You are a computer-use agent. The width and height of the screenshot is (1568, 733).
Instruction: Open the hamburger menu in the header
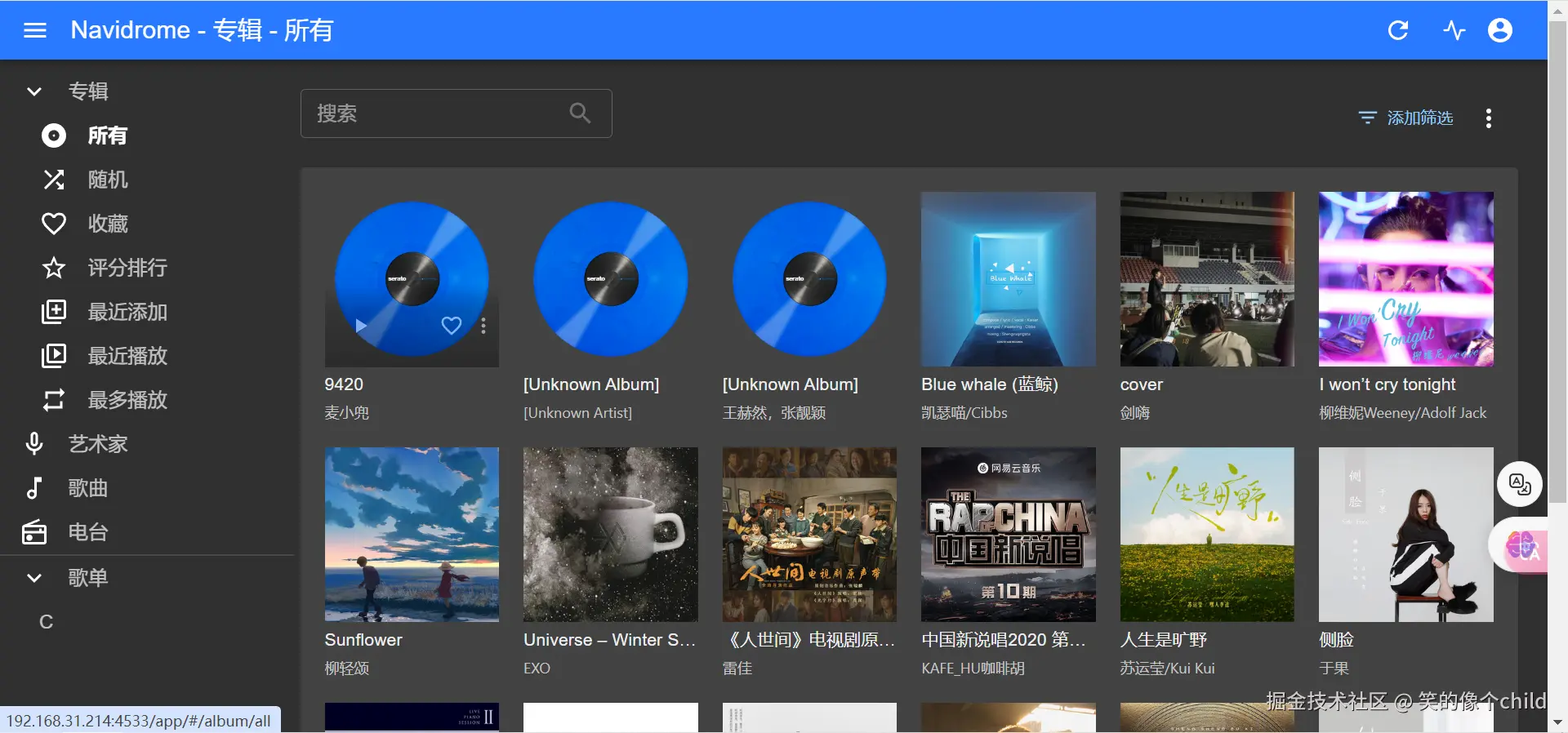point(35,30)
